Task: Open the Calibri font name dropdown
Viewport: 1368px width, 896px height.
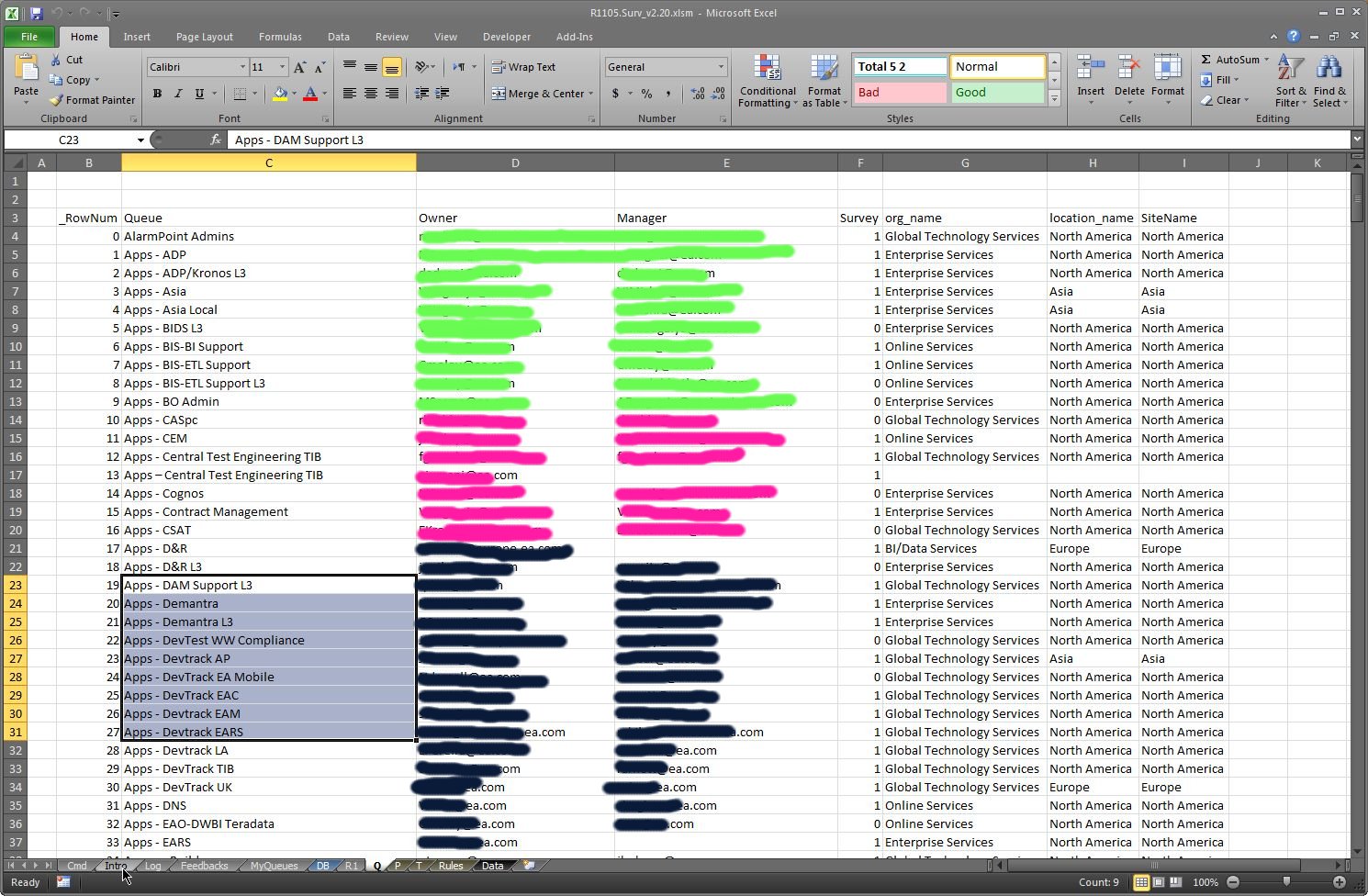Action: (x=242, y=67)
